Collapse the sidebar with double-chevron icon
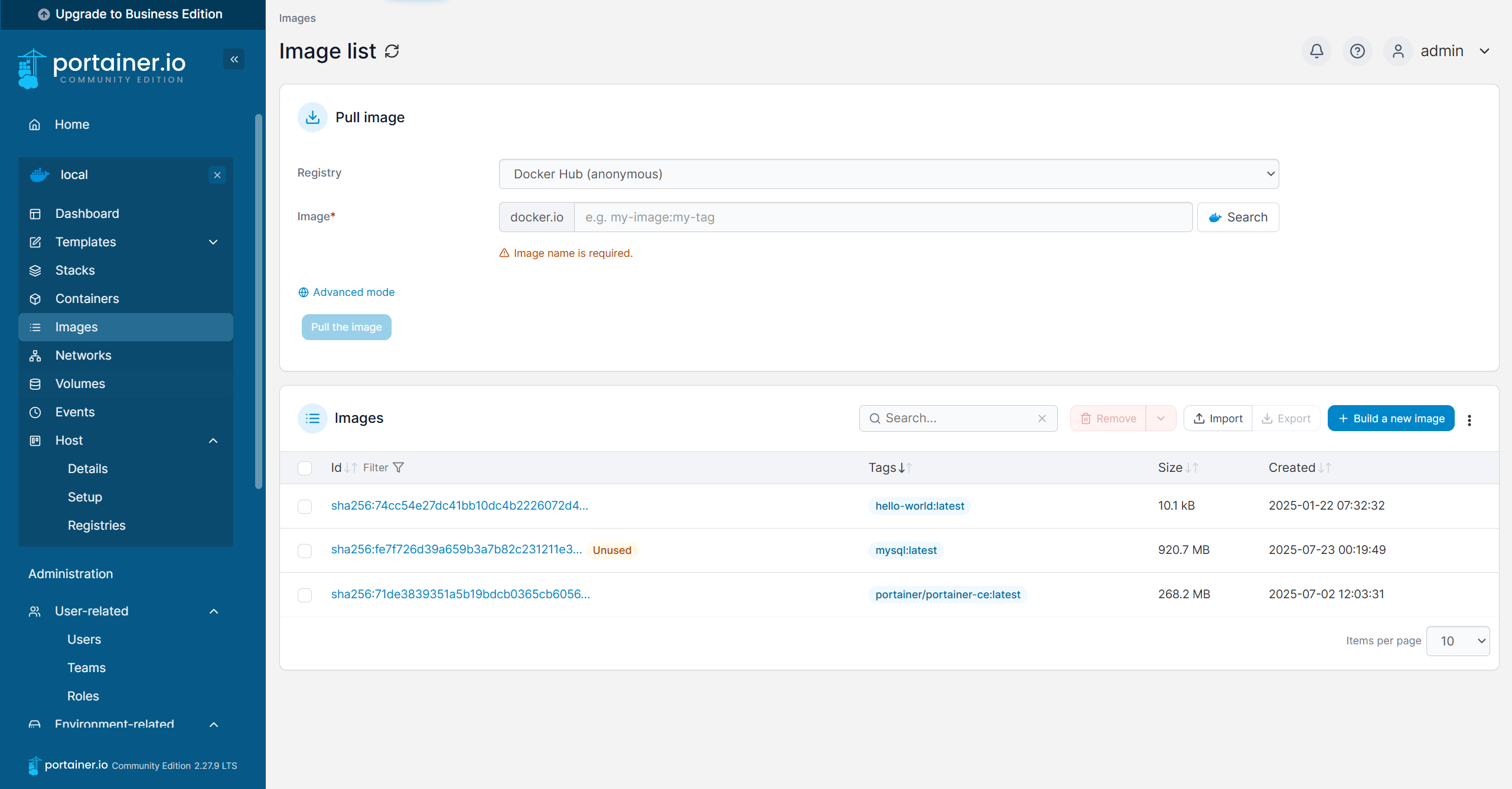Viewport: 1512px width, 789px height. (234, 59)
